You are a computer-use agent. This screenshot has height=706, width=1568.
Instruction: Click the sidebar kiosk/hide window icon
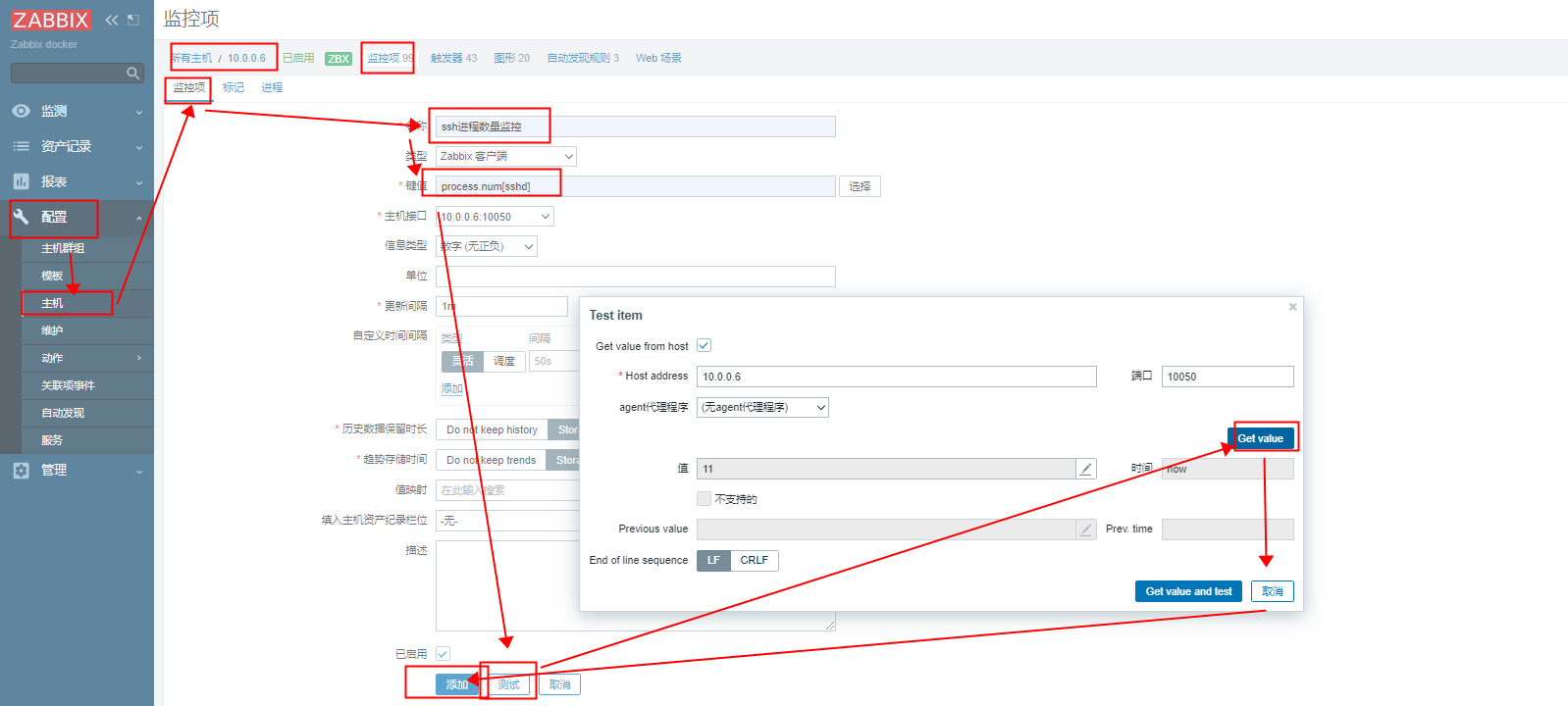click(133, 20)
